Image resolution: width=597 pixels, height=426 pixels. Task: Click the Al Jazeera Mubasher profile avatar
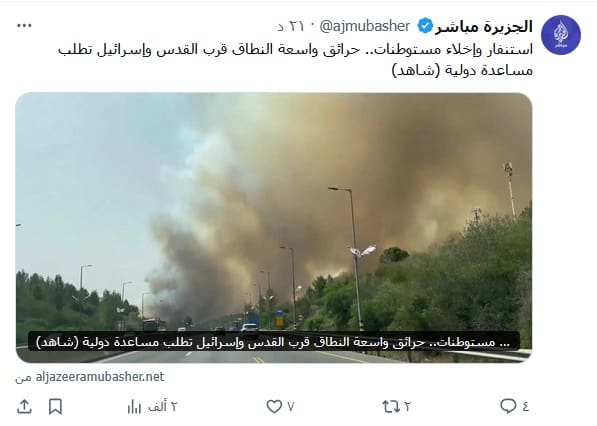pos(561,35)
